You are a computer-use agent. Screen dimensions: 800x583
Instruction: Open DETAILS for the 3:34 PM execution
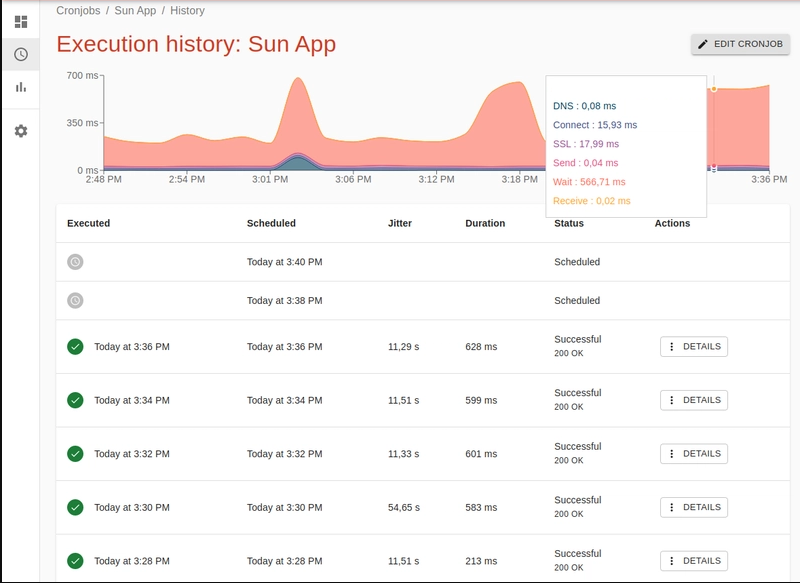pos(694,400)
